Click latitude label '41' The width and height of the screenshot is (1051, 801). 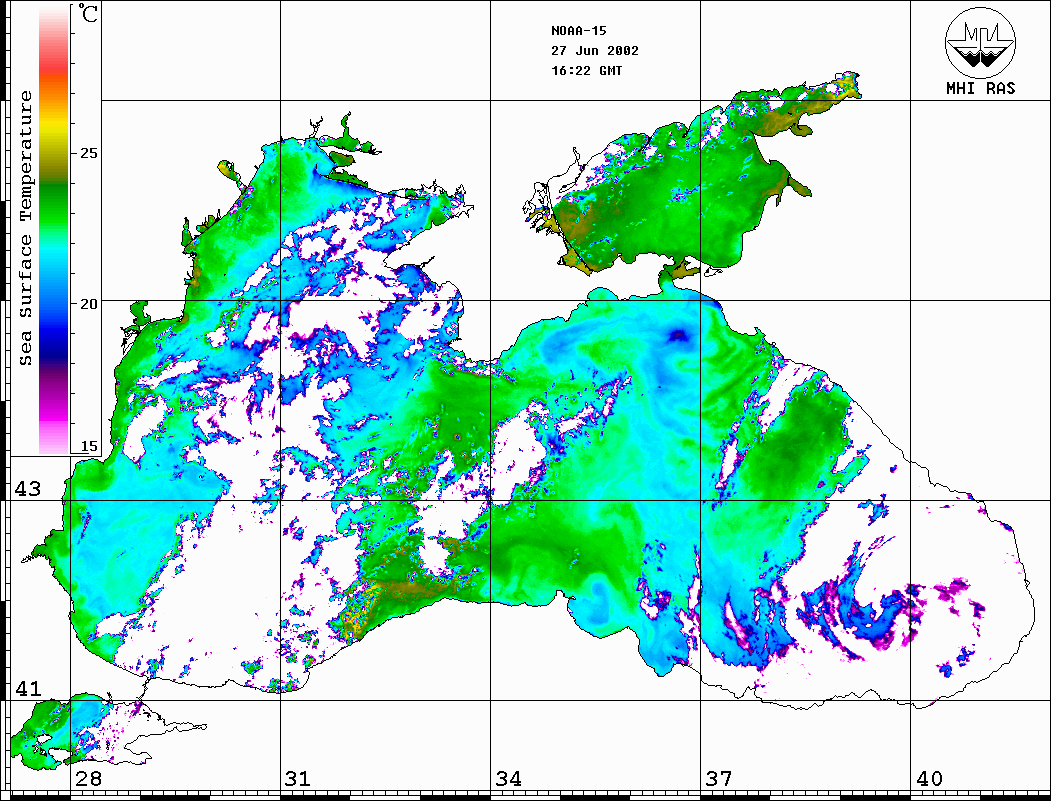pyautogui.click(x=28, y=689)
